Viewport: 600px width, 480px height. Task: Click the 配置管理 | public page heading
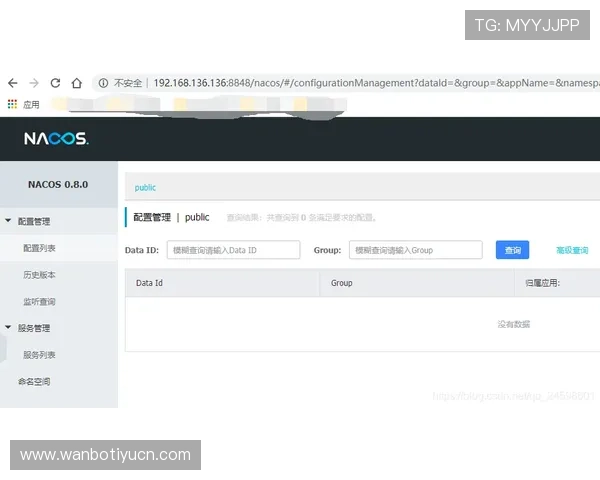click(171, 217)
